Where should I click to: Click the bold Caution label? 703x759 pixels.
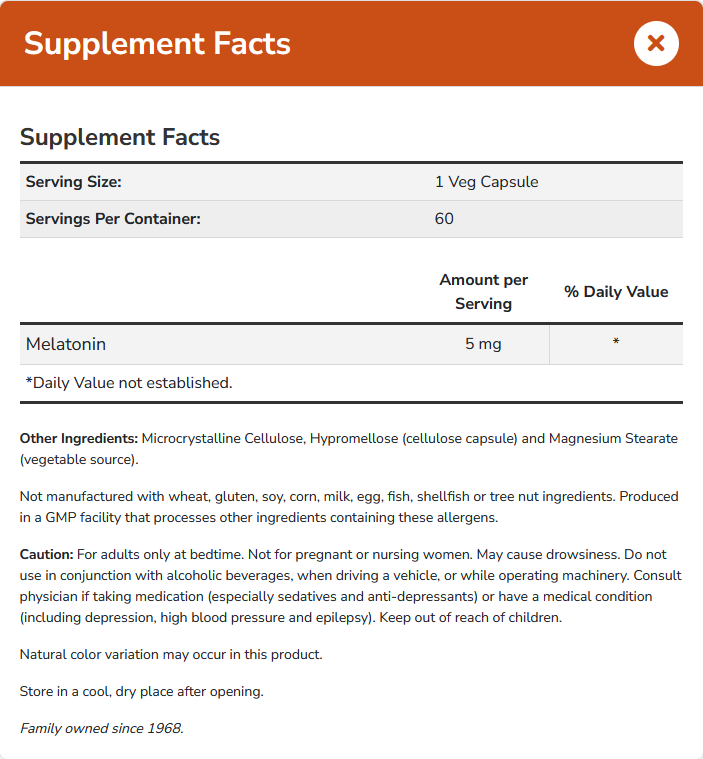[47, 554]
